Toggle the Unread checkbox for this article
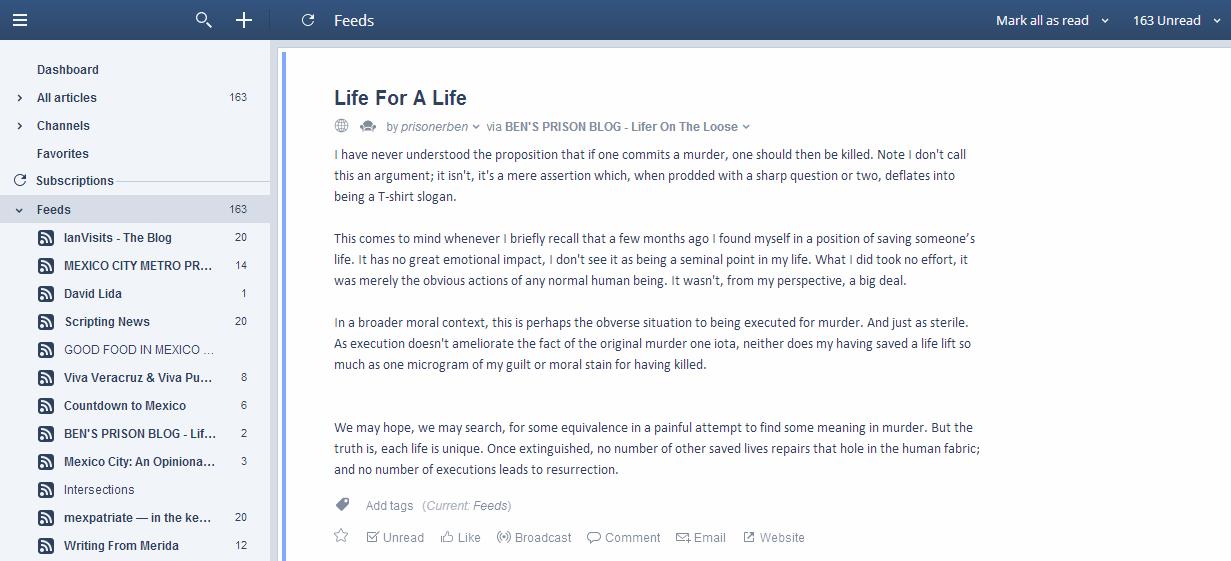This screenshot has width=1231, height=561. 373,537
